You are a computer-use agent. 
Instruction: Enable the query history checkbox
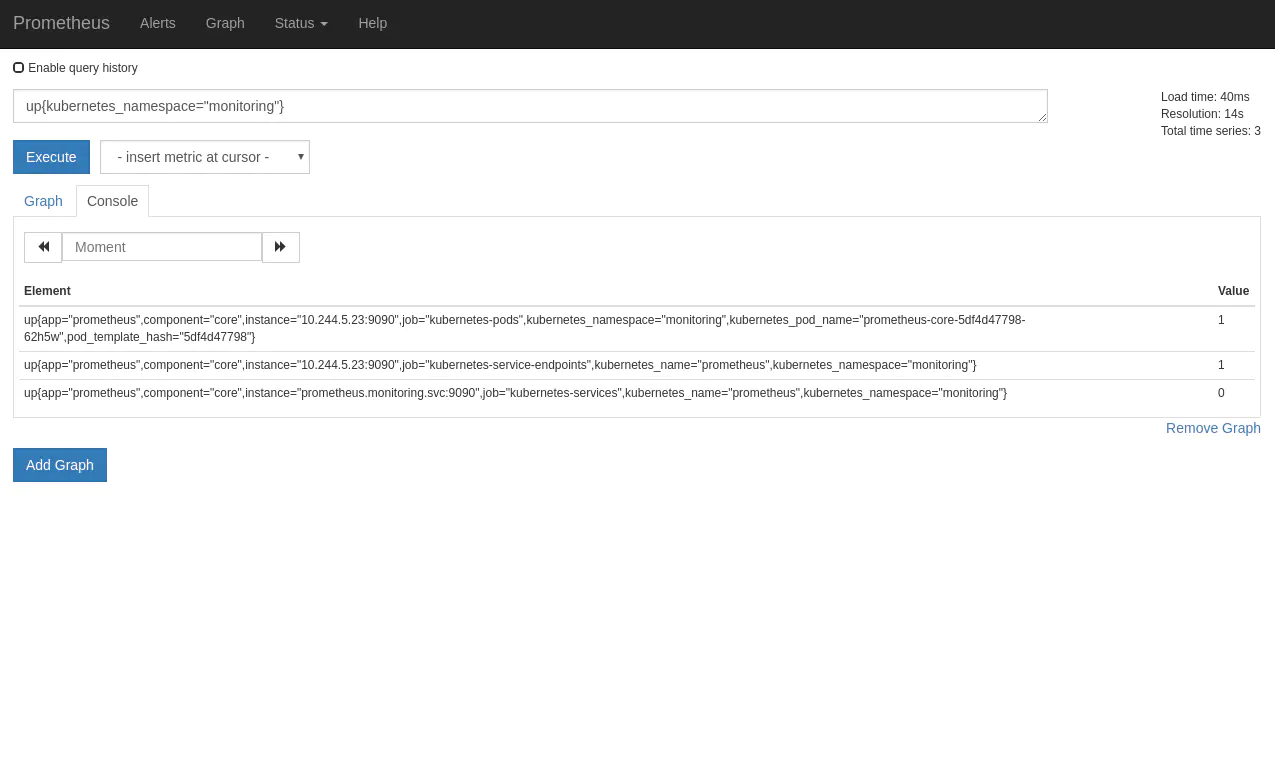(x=18, y=68)
